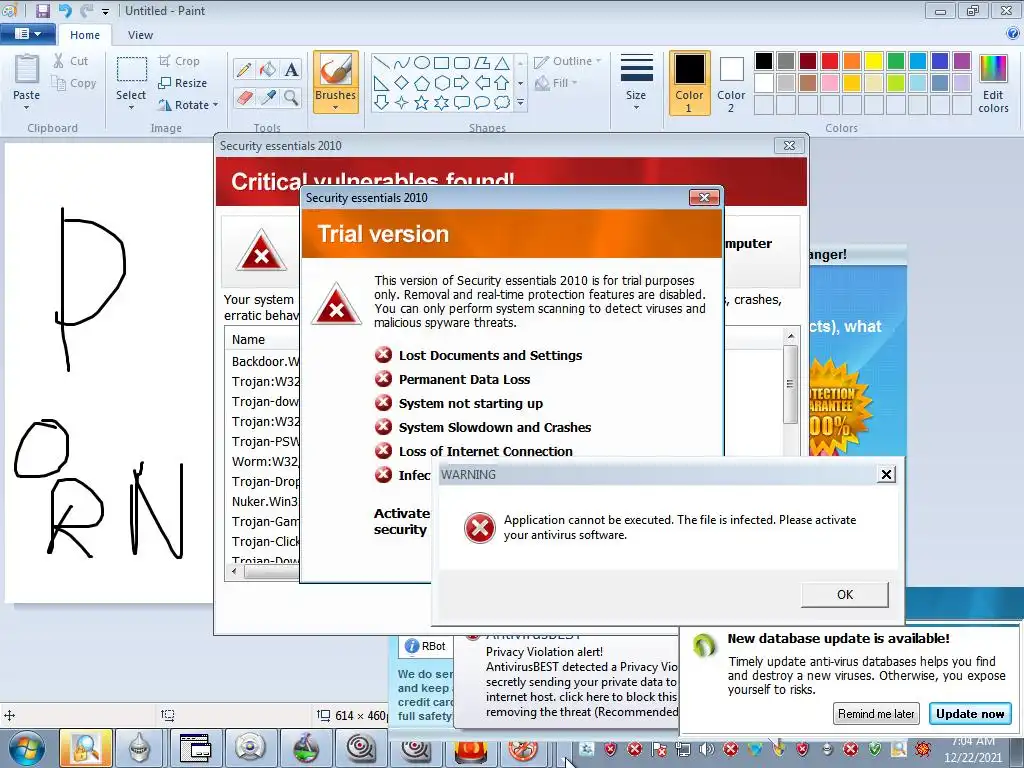This screenshot has width=1024, height=768.
Task: Open the shape Outline dropdown
Action: 568,61
